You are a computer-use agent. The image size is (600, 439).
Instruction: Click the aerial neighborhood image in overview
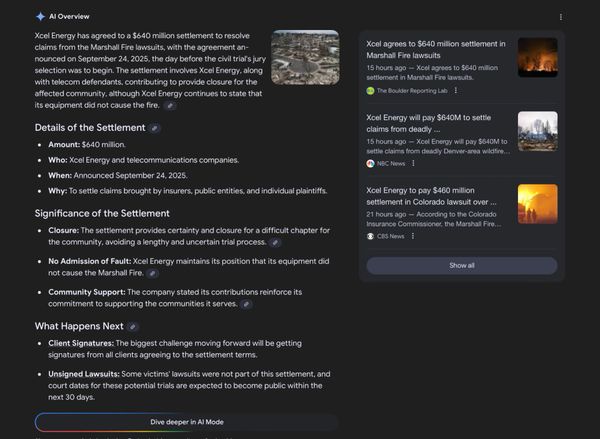click(304, 57)
